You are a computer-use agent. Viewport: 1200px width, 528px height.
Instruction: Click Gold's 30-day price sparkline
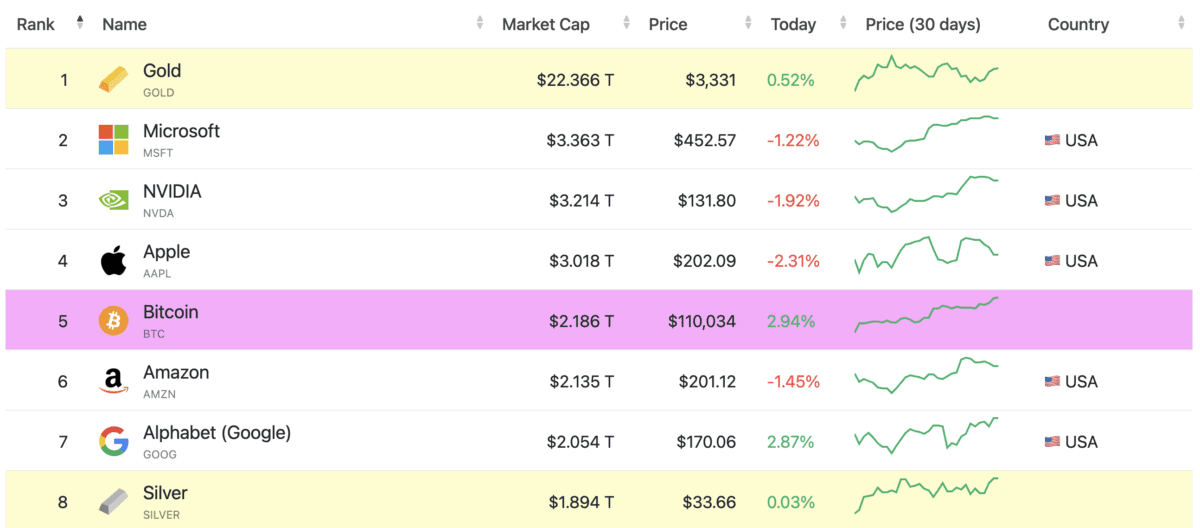[x=926, y=73]
